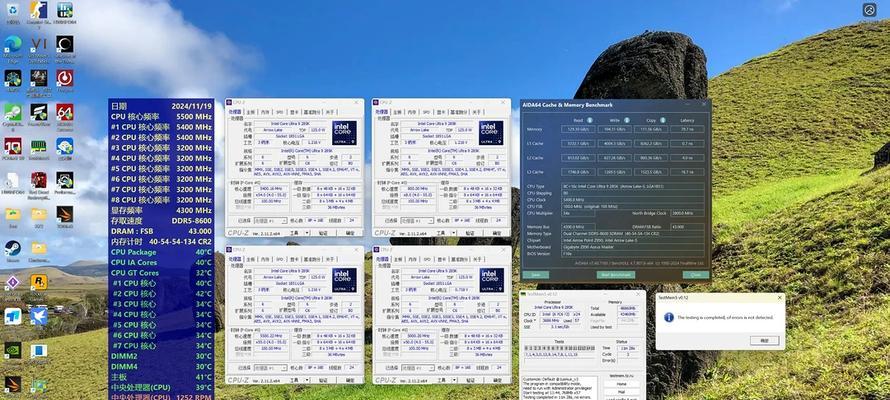Launch Red Dead Redemption desktop shortcut

tap(39, 180)
